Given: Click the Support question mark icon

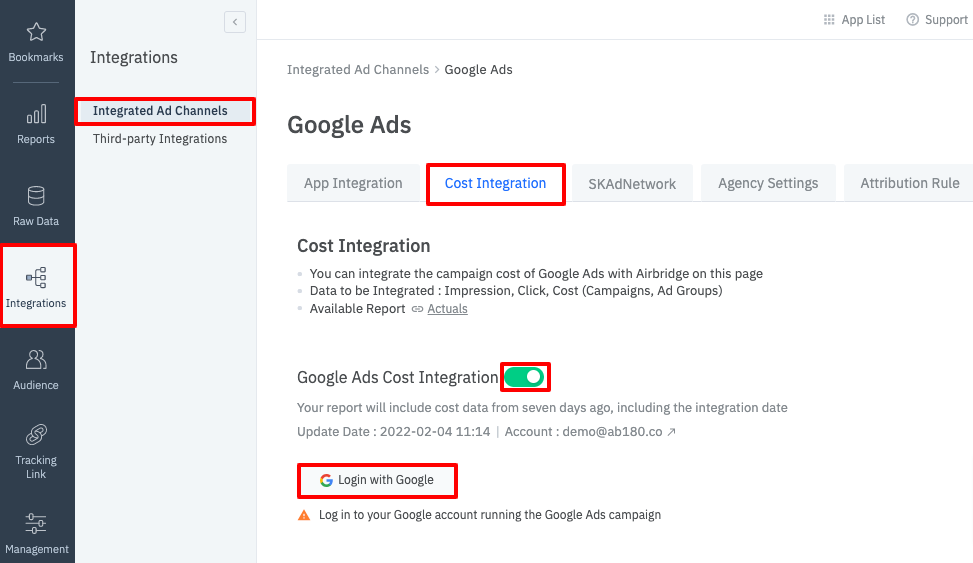Looking at the screenshot, I should [x=912, y=20].
